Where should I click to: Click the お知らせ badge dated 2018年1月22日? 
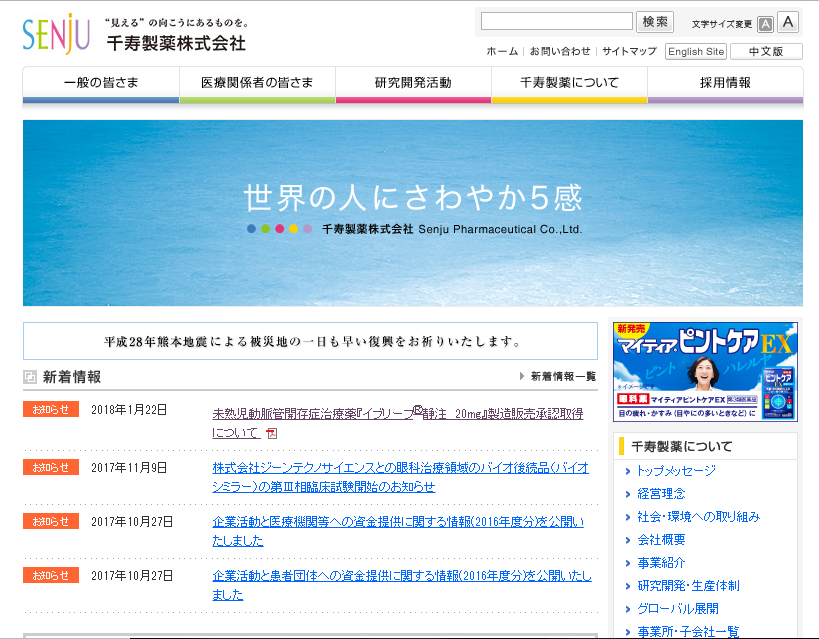(51, 409)
